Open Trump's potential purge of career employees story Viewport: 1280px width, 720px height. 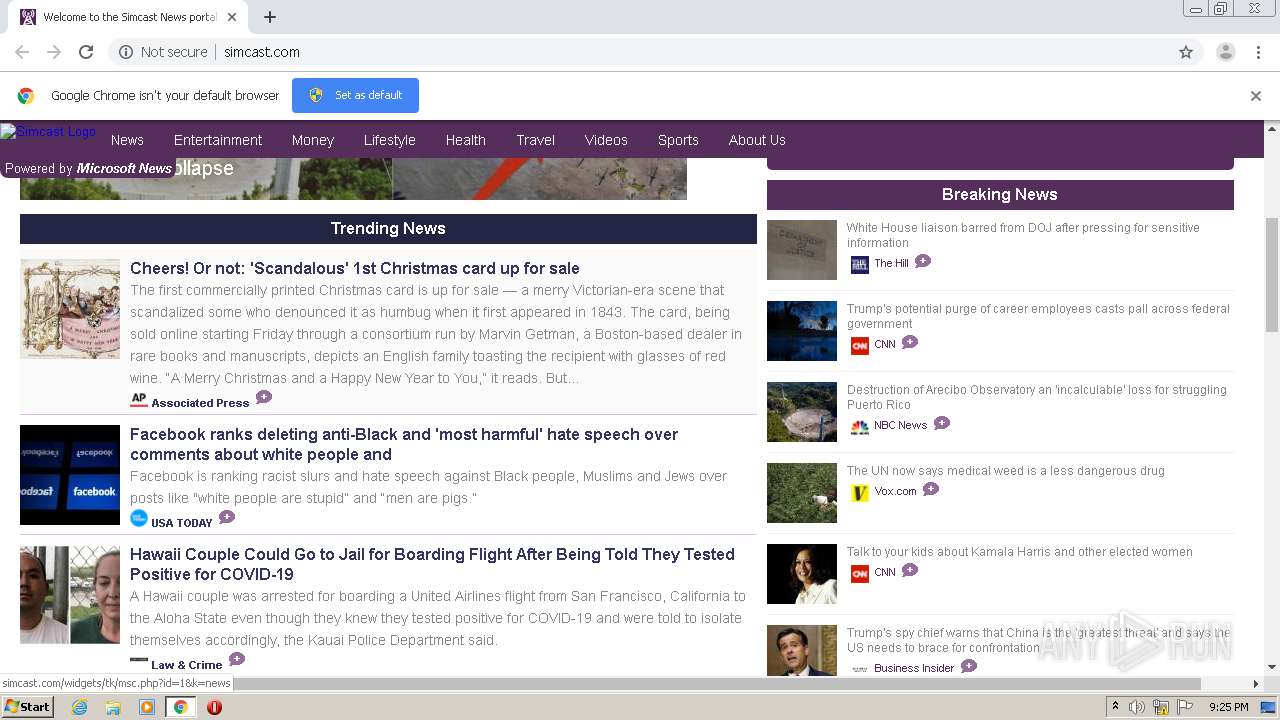pos(1038,316)
